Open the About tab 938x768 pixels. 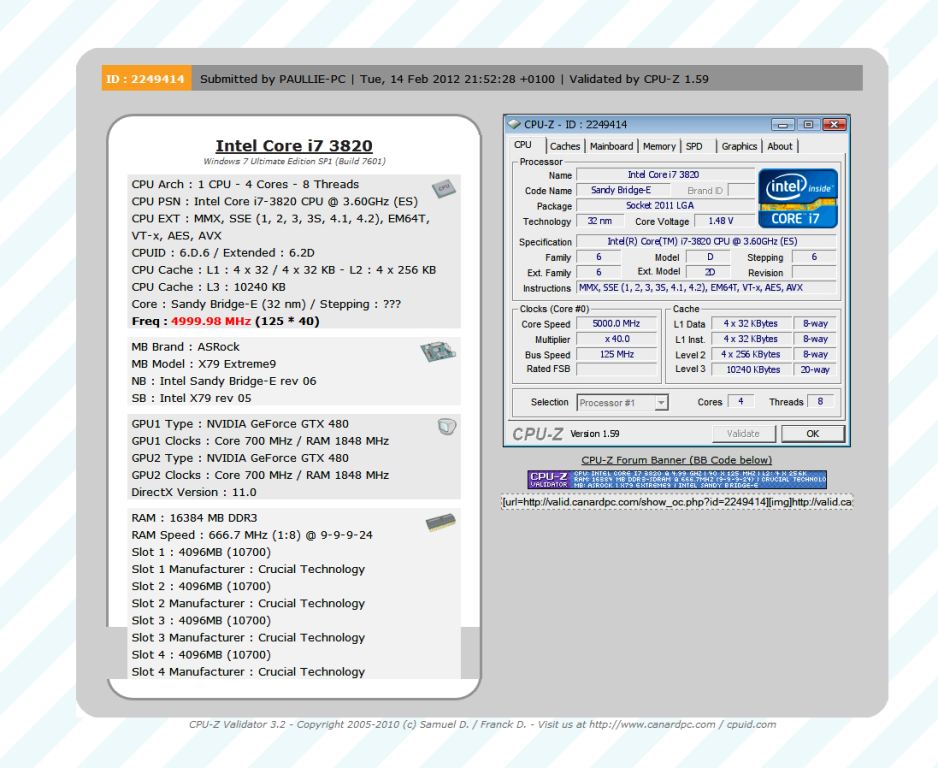click(780, 146)
